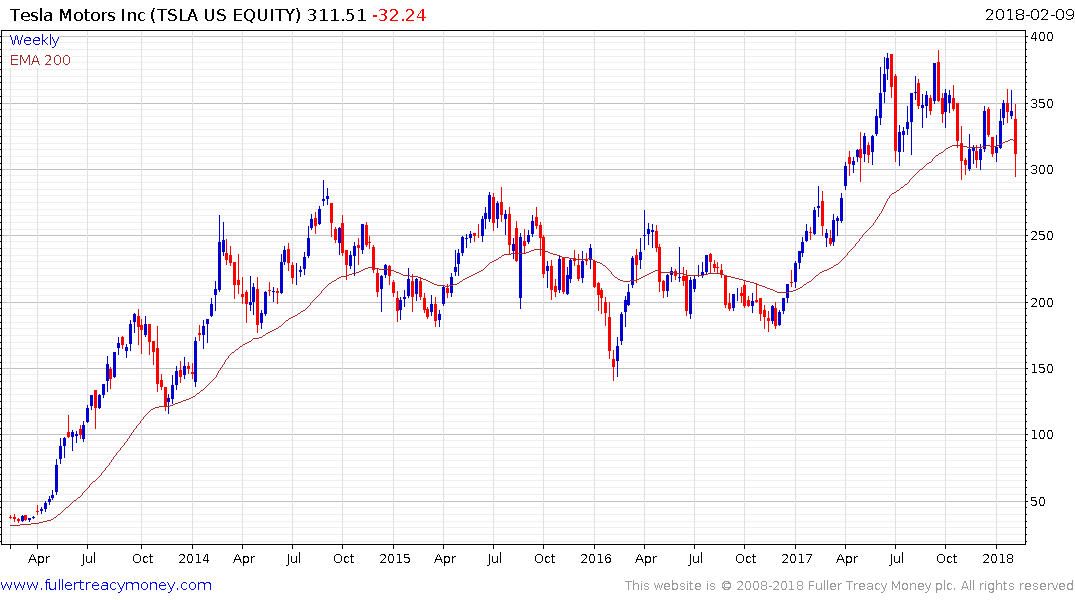Click the 2018 year label on time axis

(998, 558)
